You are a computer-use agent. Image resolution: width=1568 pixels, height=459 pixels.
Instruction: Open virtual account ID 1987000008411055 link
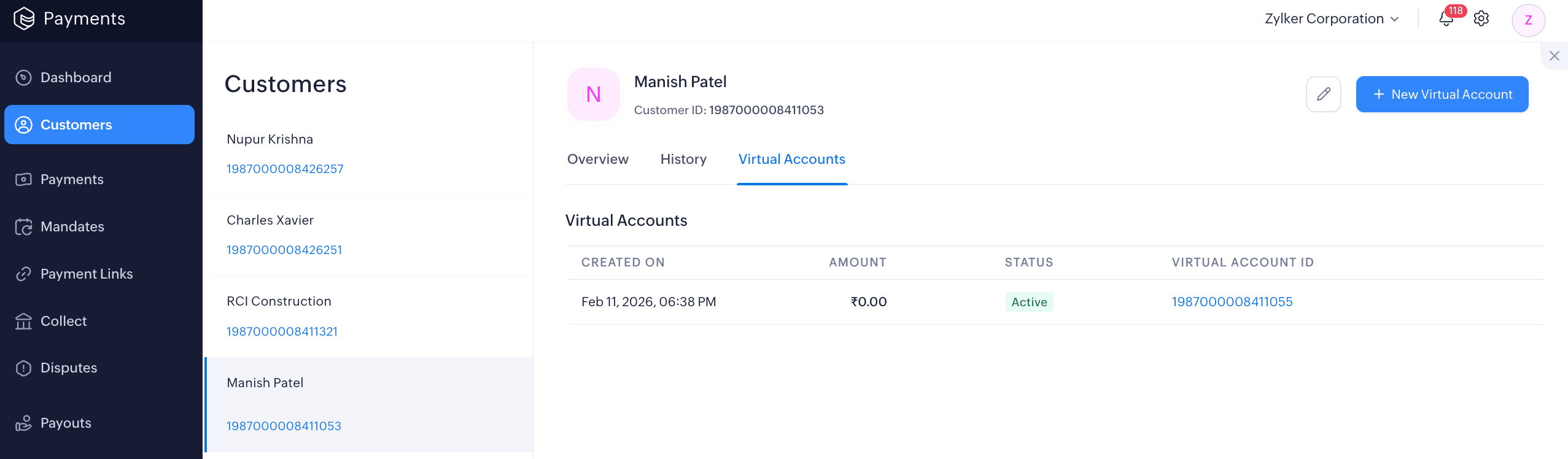(1232, 302)
